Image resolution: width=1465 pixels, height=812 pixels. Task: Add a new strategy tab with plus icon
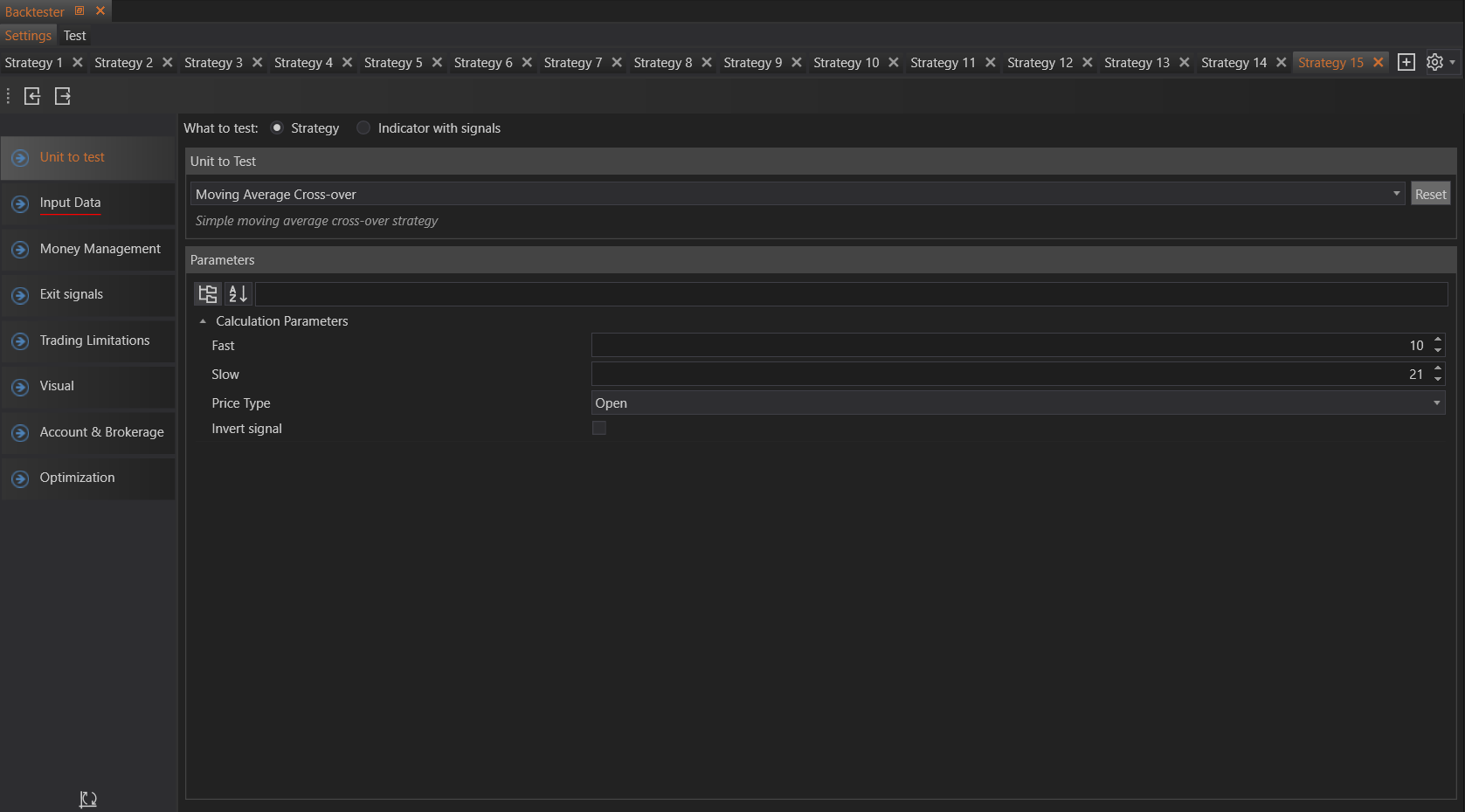coord(1406,63)
